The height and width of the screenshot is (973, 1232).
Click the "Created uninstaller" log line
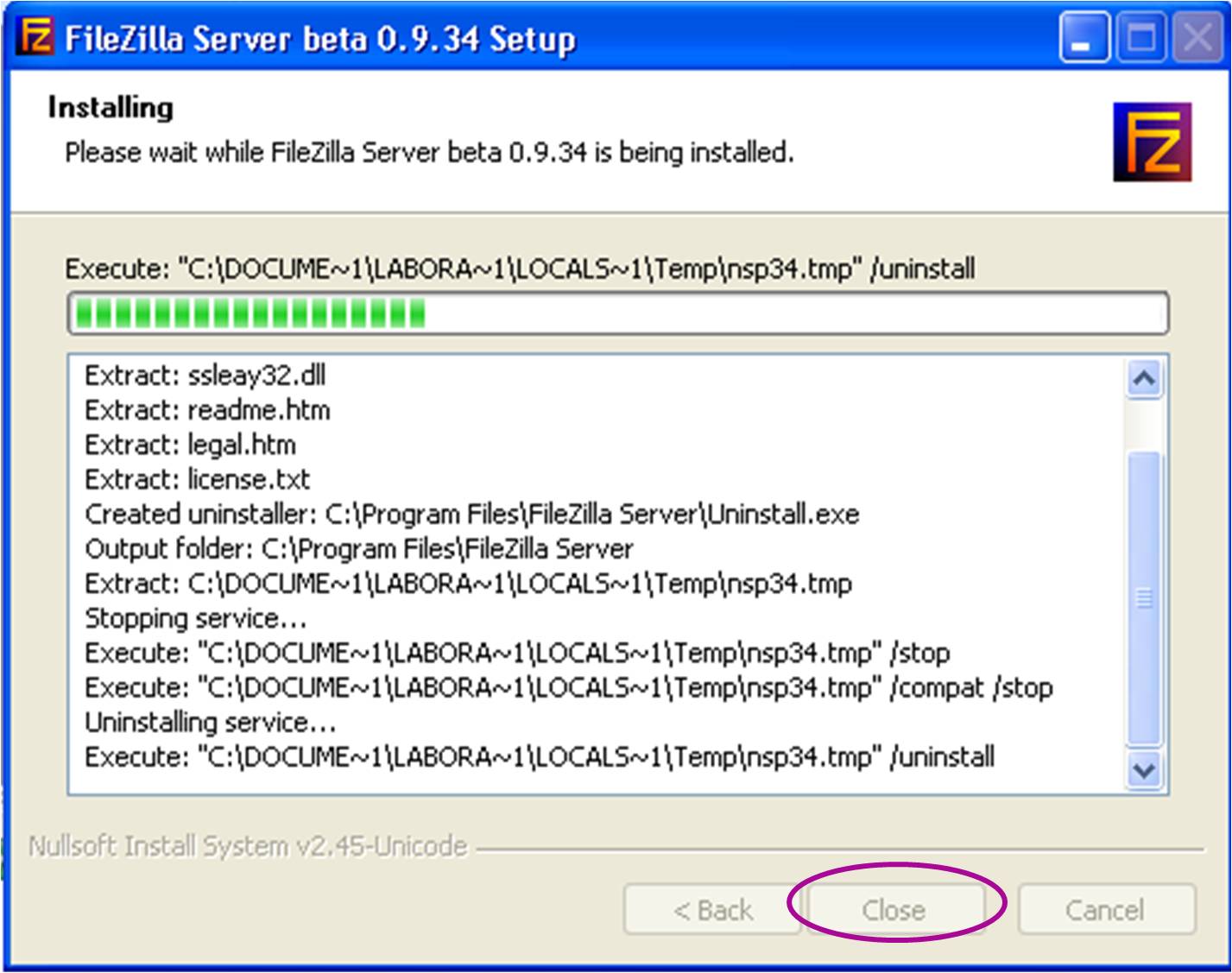(471, 515)
